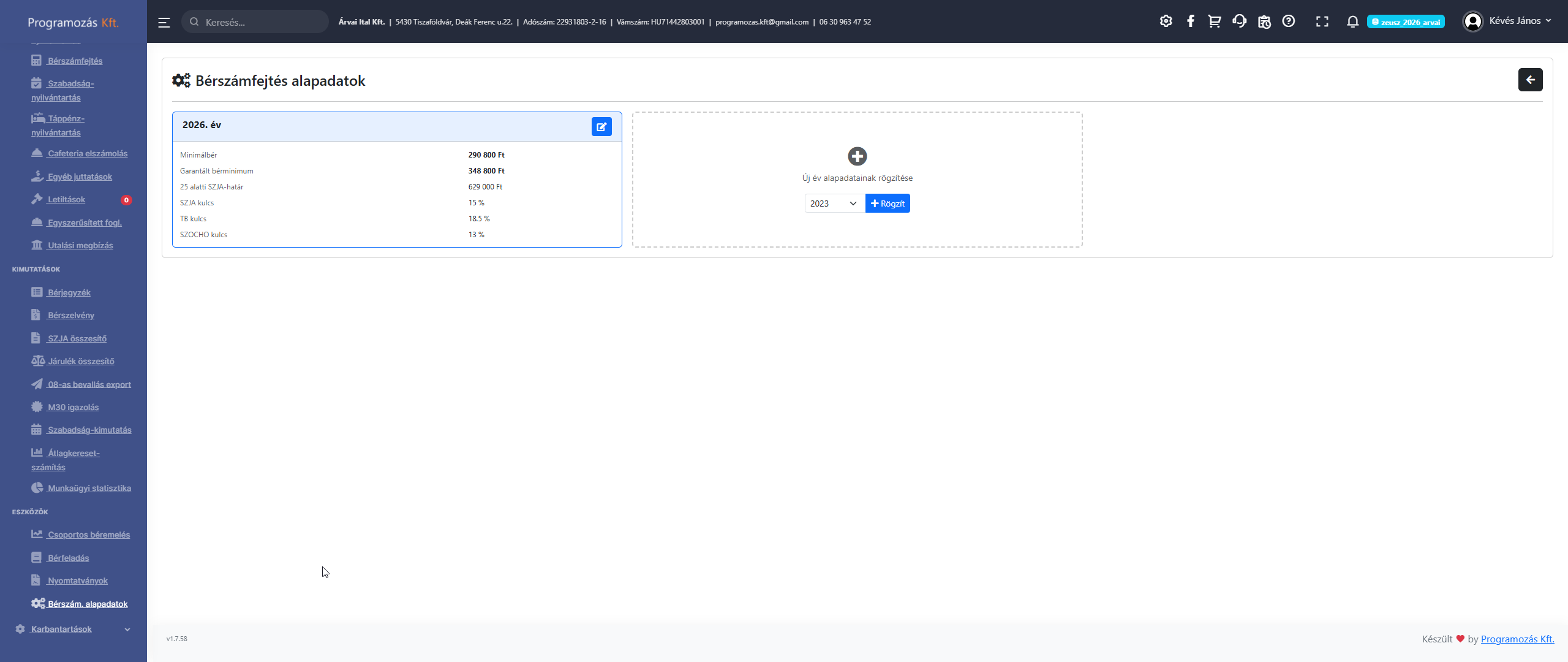Click the Rögzít button
Screen dimensions: 1568x662
(888, 204)
